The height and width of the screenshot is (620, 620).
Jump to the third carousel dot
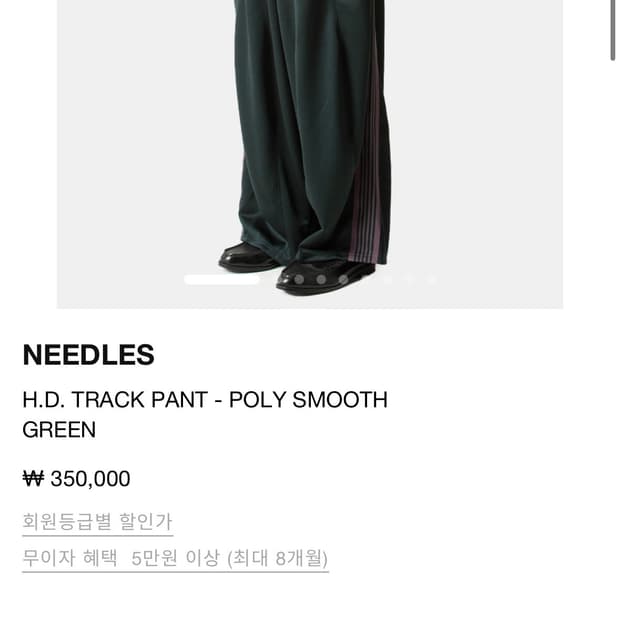(x=321, y=280)
